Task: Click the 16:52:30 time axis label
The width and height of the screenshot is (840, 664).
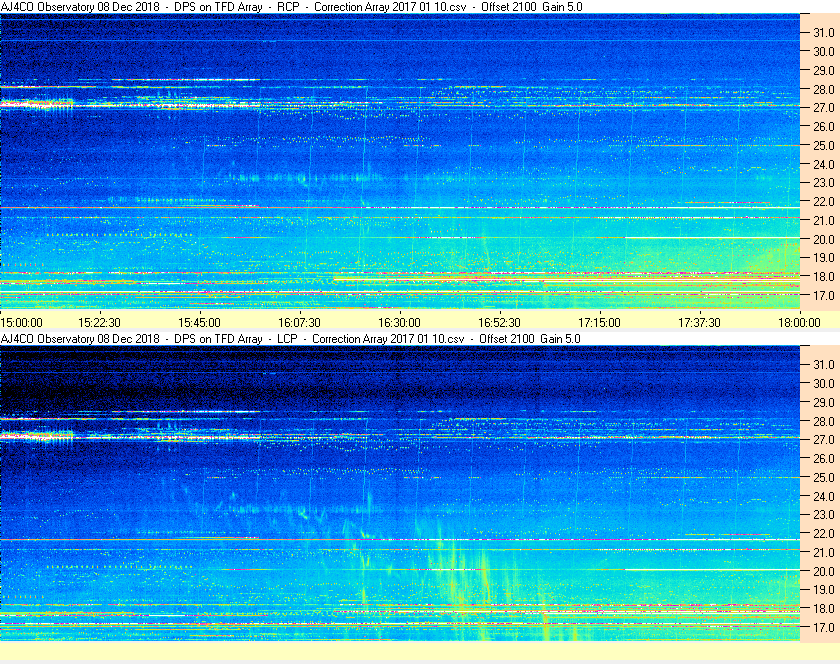Action: [499, 323]
